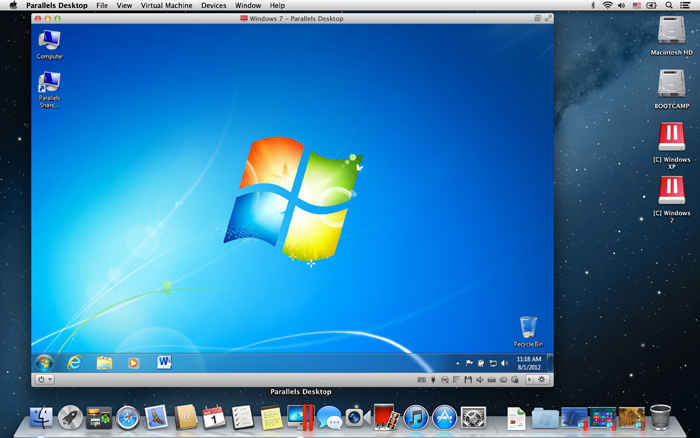The width and height of the screenshot is (700, 438).
Task: Click the Action Center flag tray icon
Action: 469,363
